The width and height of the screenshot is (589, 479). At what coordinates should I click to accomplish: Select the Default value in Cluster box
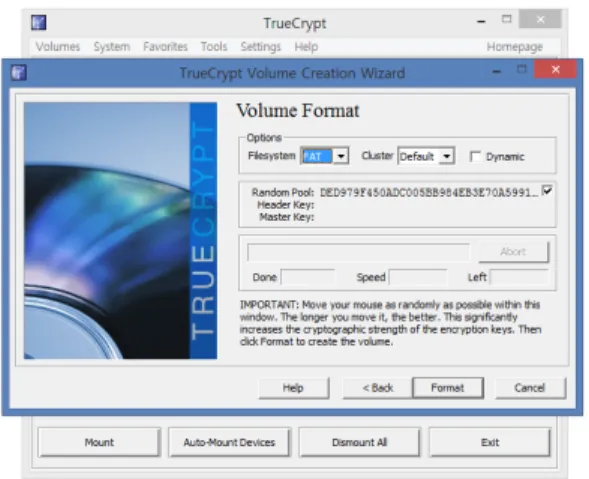pyautogui.click(x=418, y=156)
